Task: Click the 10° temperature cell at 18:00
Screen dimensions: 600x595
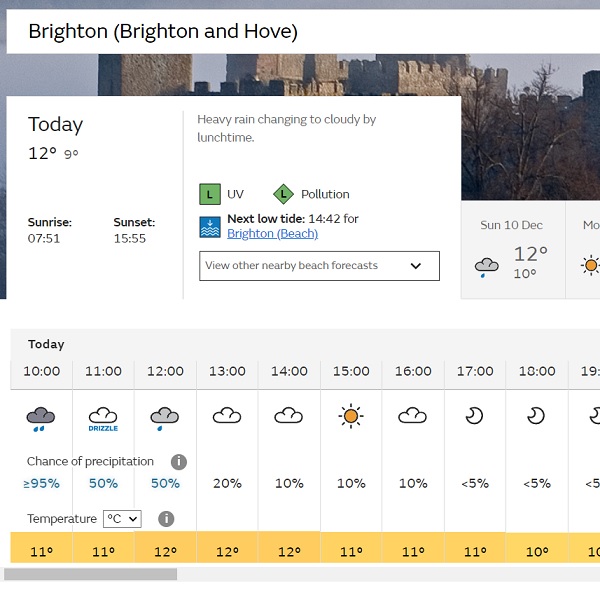Action: [x=537, y=548]
